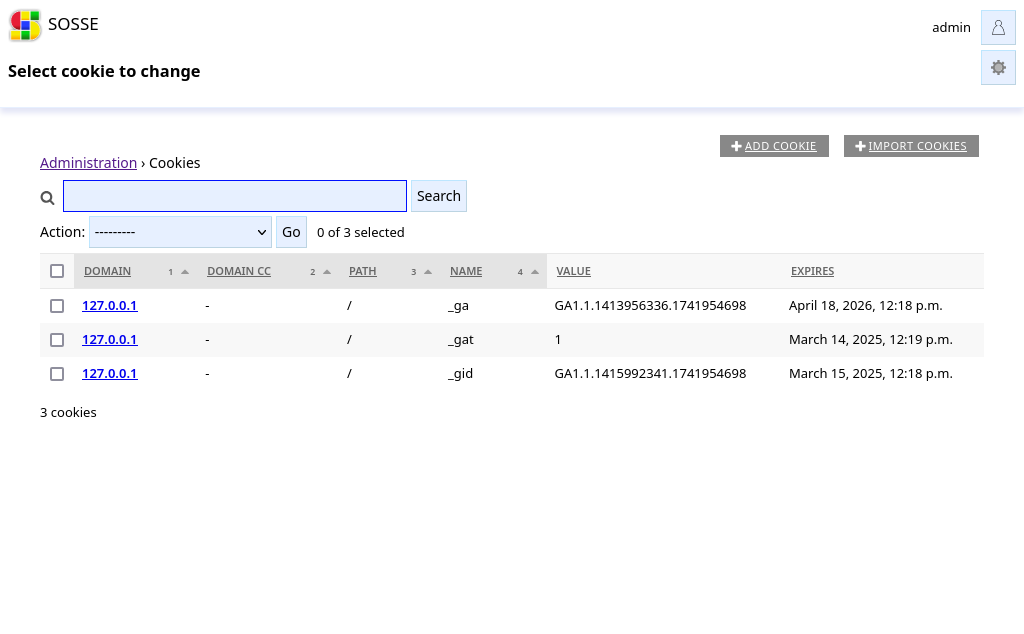
Task: Select all cookies header checkbox
Action: tap(57, 271)
